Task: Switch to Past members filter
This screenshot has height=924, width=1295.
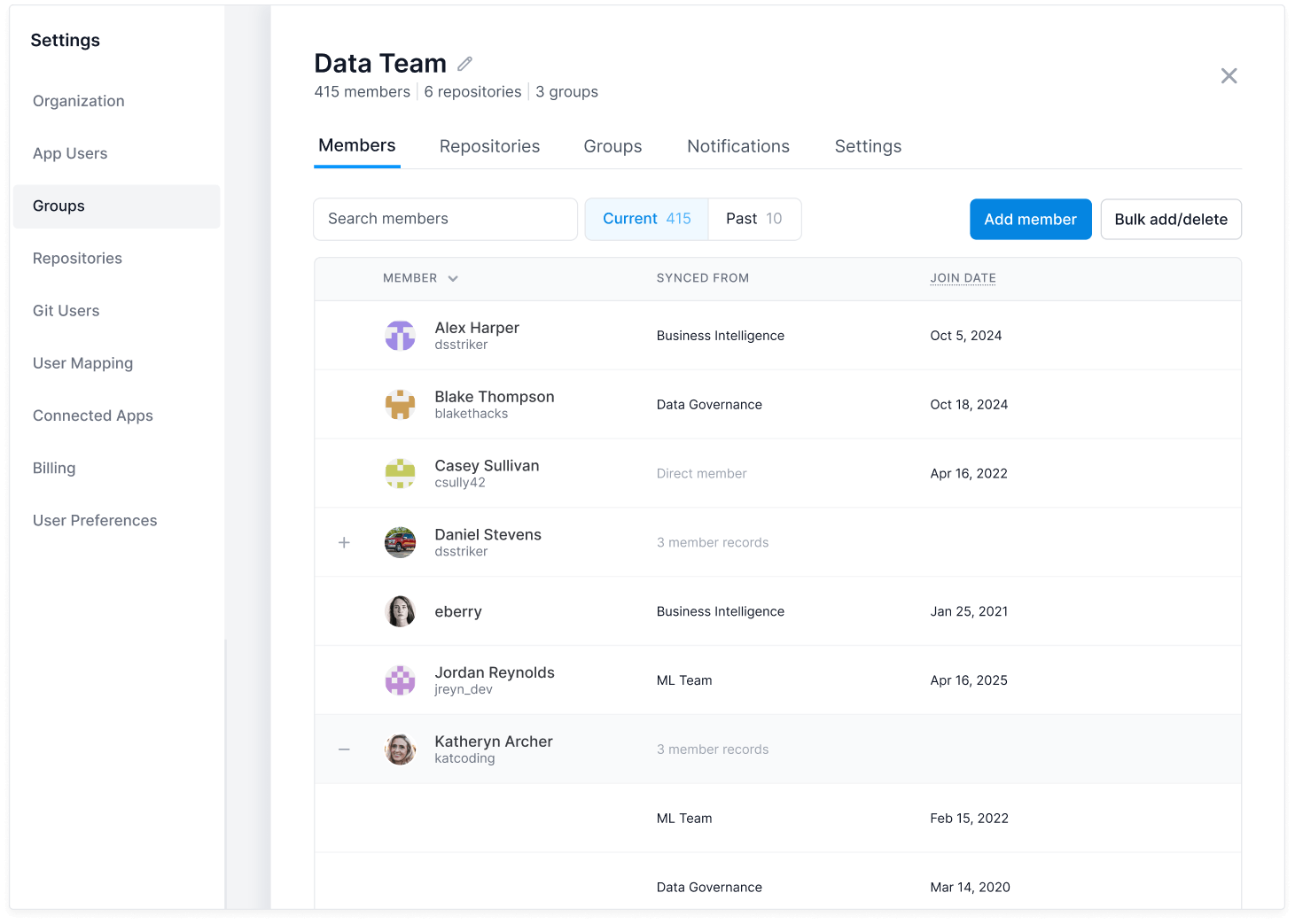Action: point(753,219)
